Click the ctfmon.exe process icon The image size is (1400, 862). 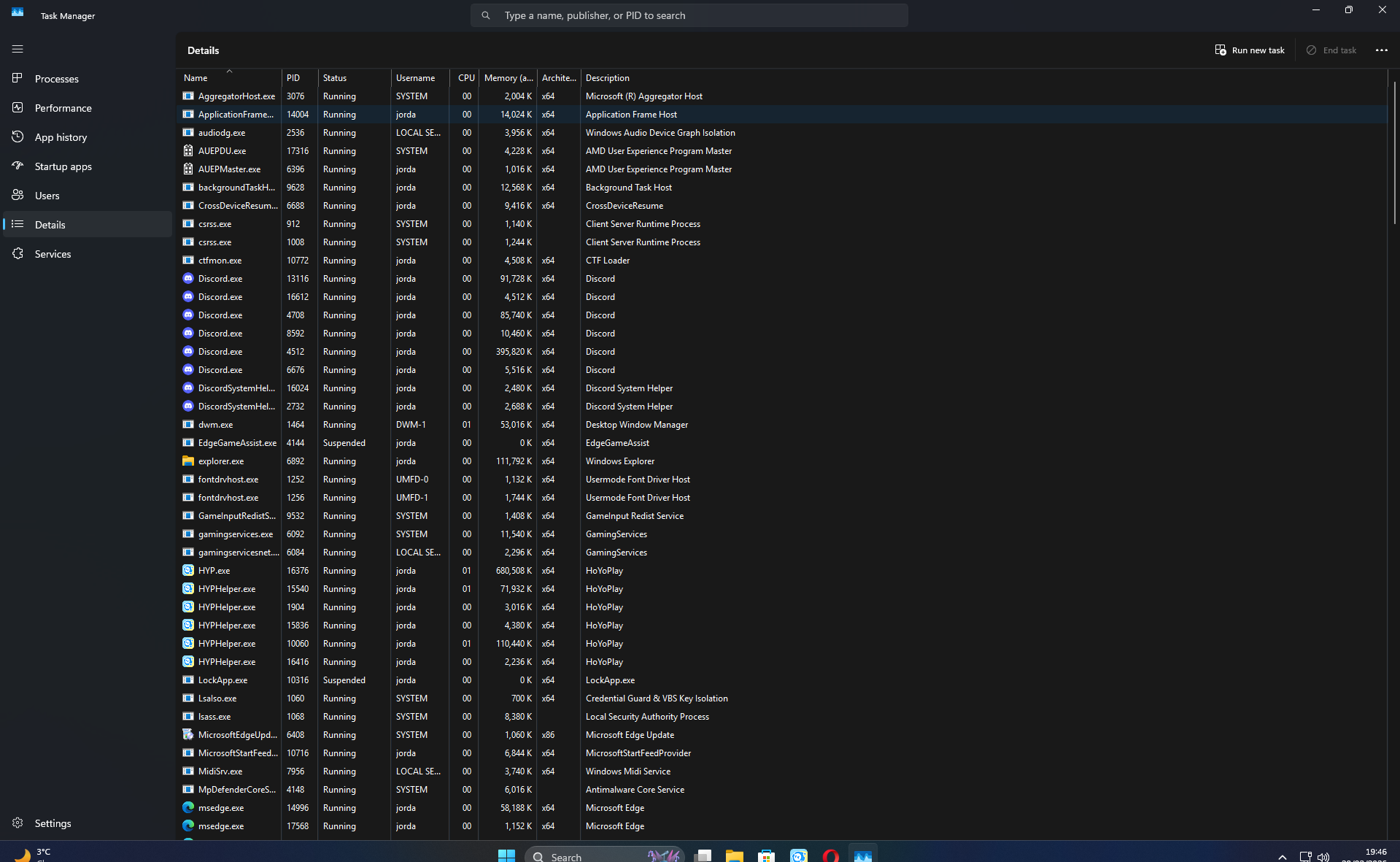[x=188, y=261]
